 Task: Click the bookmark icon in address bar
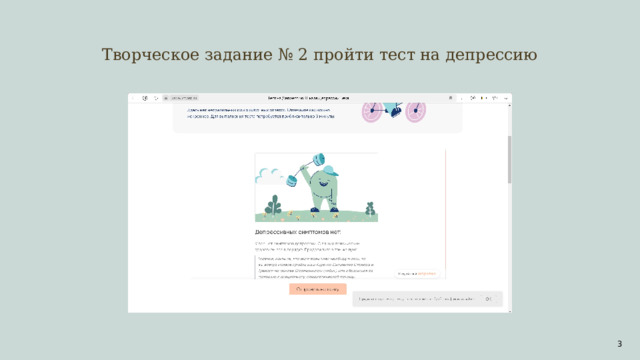pos(451,98)
